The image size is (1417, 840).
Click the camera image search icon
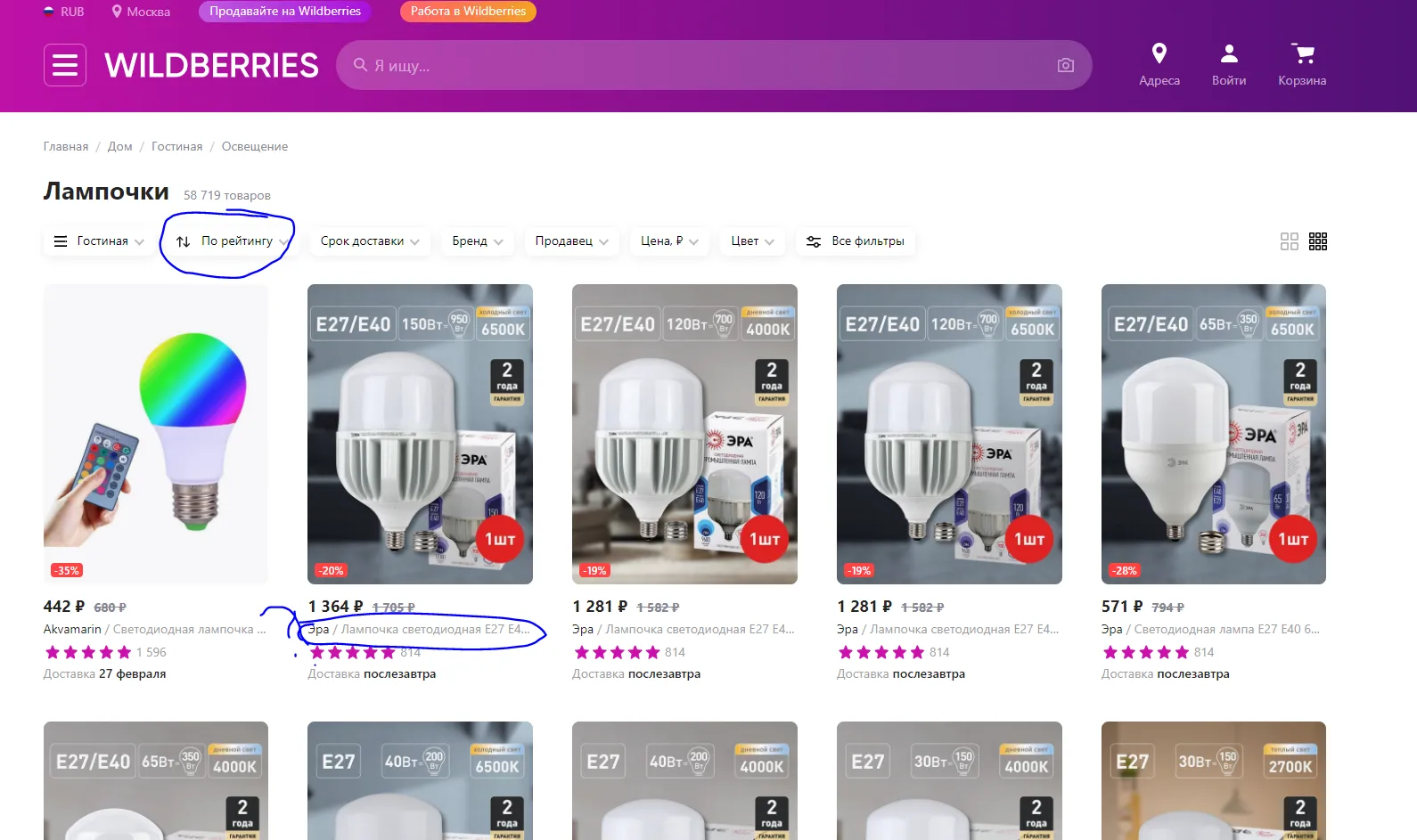[1065, 65]
